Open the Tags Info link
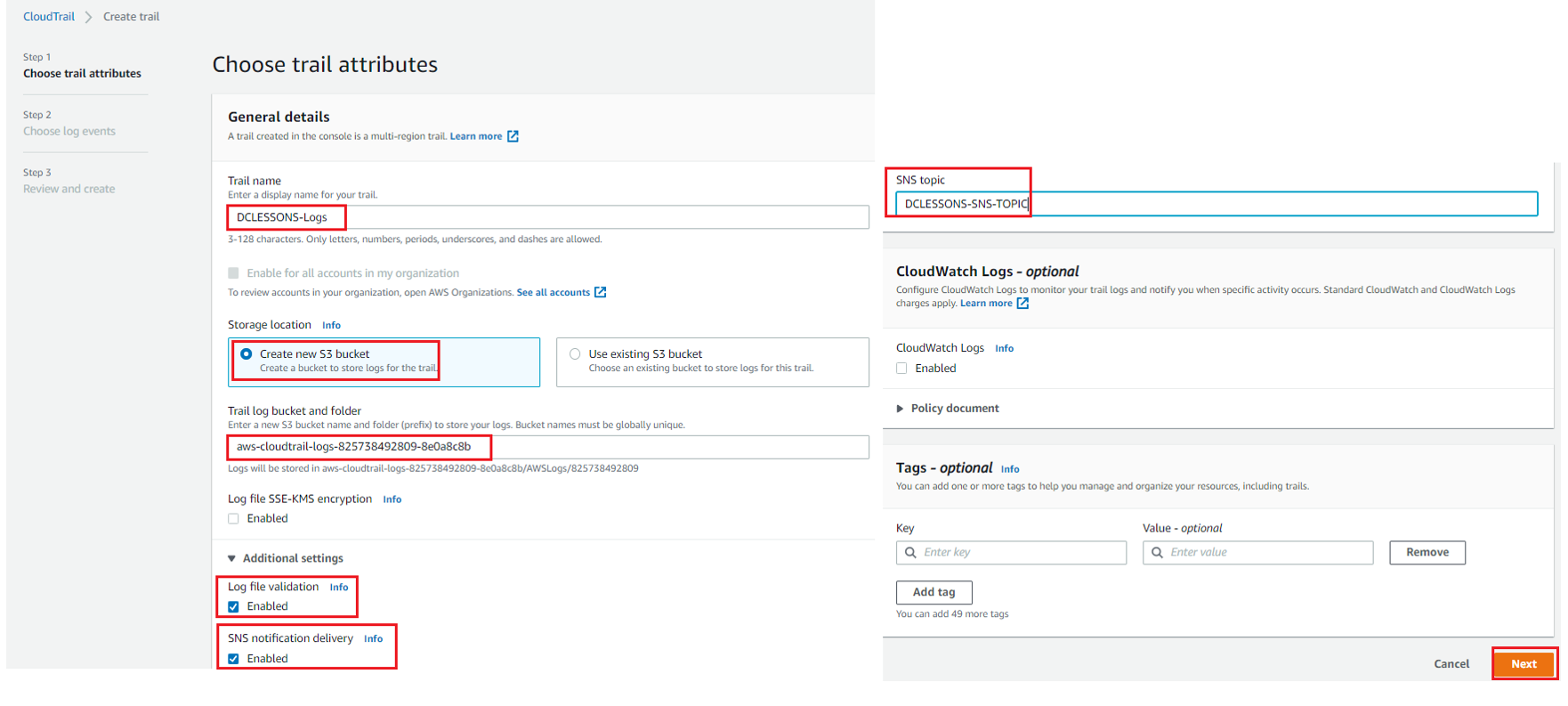Viewport: 1568px width, 706px height. [1010, 469]
